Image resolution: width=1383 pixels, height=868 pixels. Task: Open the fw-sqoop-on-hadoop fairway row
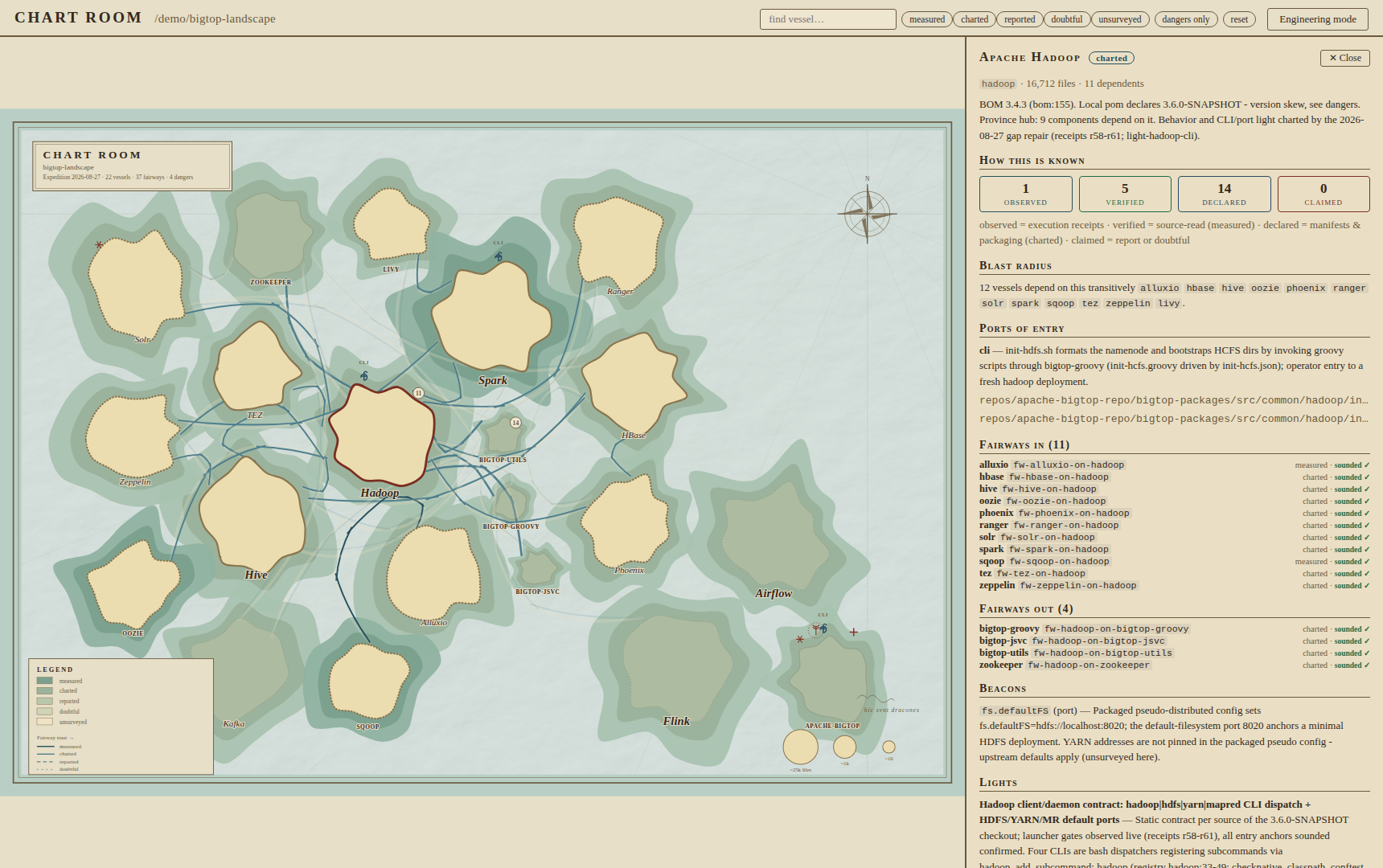point(1174,561)
